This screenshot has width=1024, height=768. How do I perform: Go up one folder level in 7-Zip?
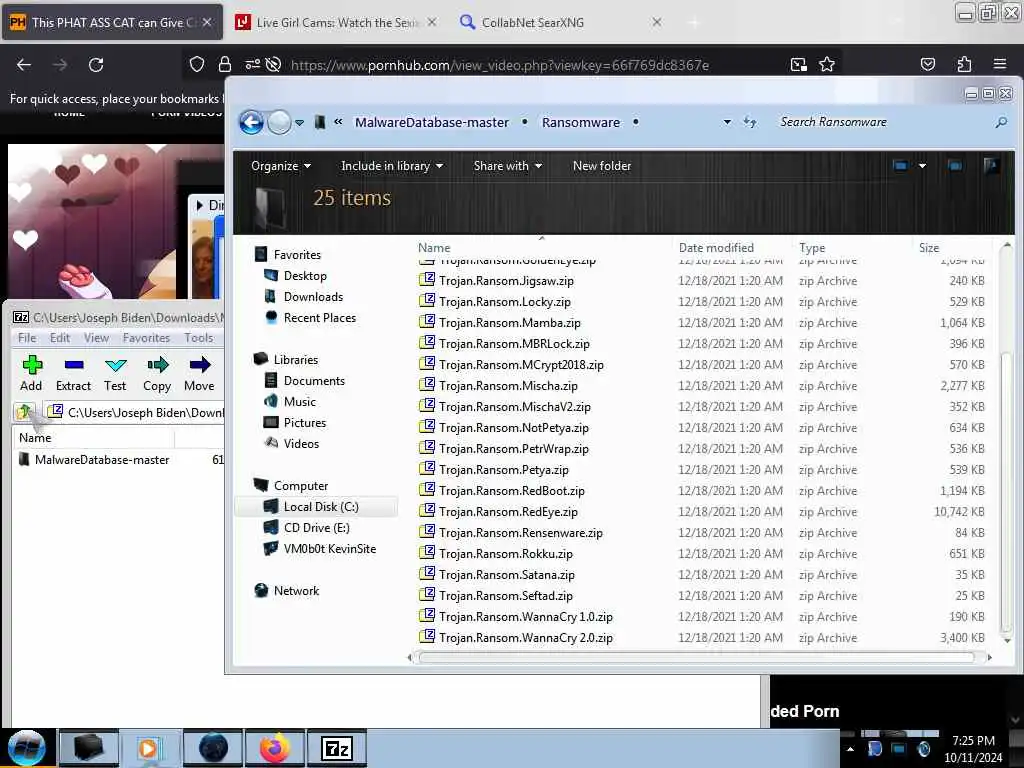coord(24,411)
